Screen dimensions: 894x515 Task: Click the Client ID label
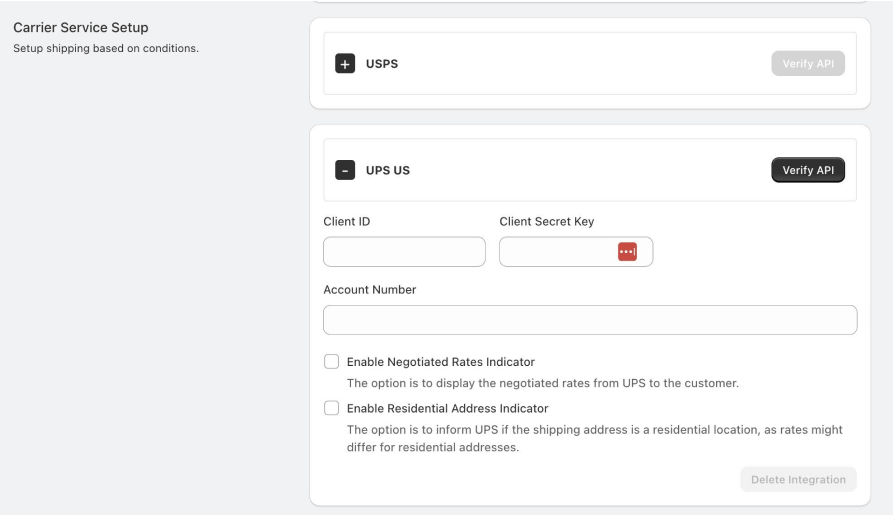point(347,221)
